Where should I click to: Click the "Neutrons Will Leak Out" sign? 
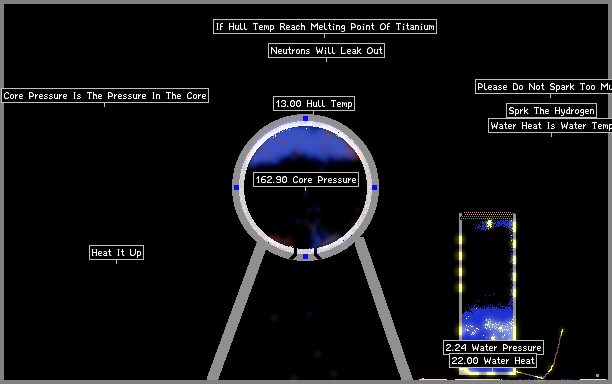coord(326,51)
